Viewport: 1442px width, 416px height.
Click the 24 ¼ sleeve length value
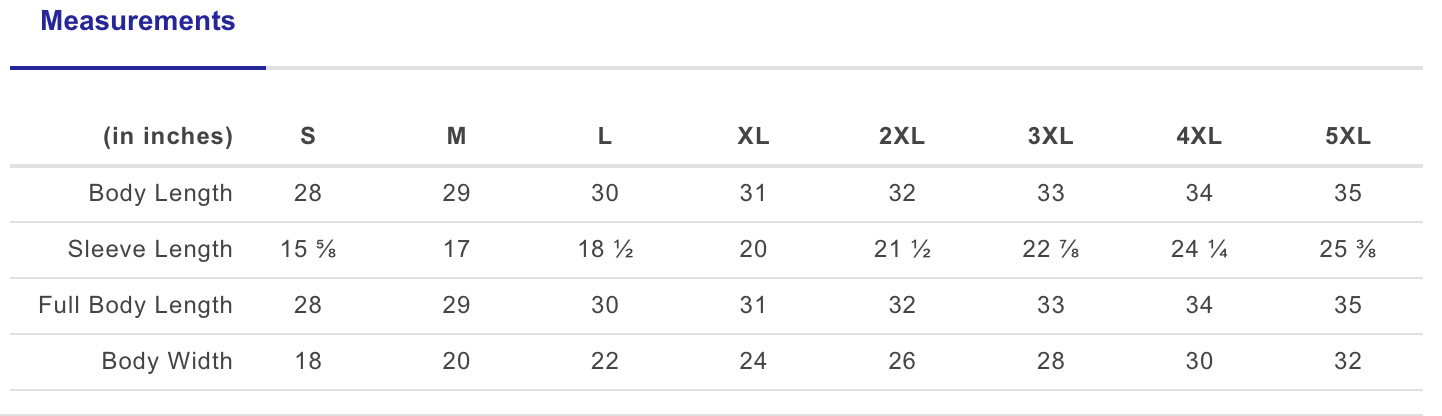[x=1199, y=249]
